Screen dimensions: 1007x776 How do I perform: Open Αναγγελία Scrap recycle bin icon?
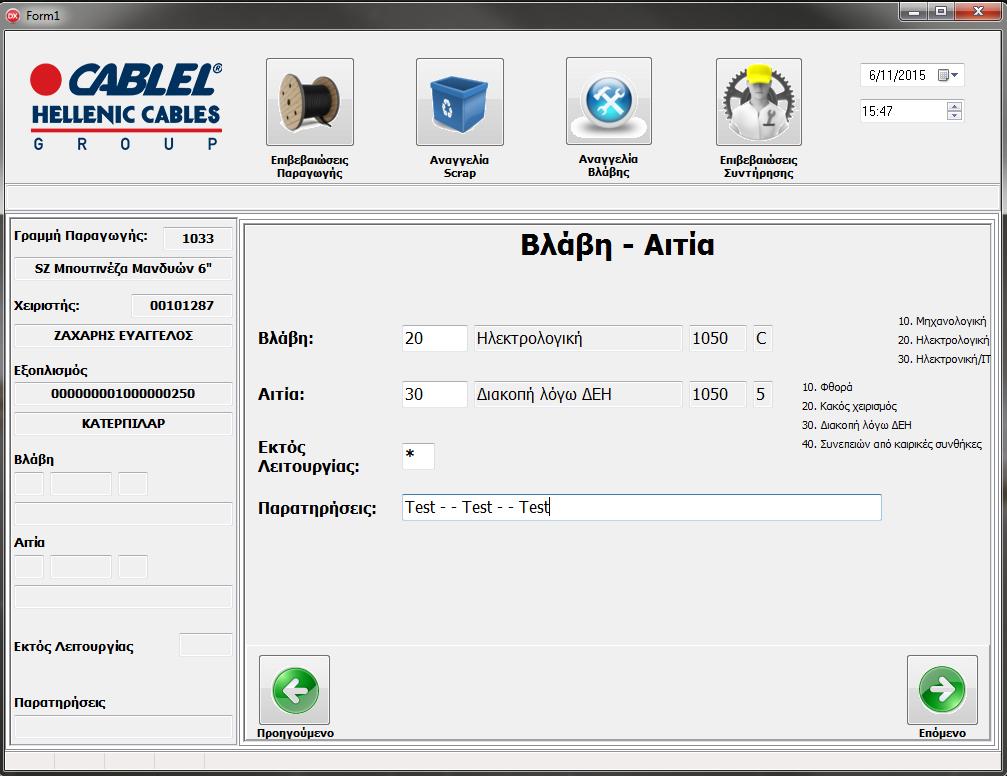click(460, 101)
